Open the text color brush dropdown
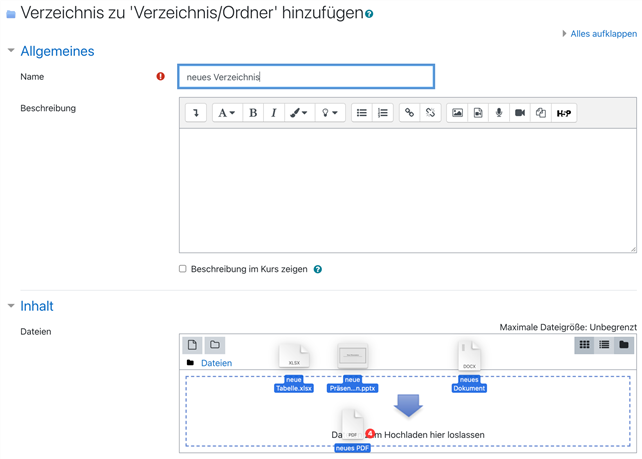 [x=299, y=113]
